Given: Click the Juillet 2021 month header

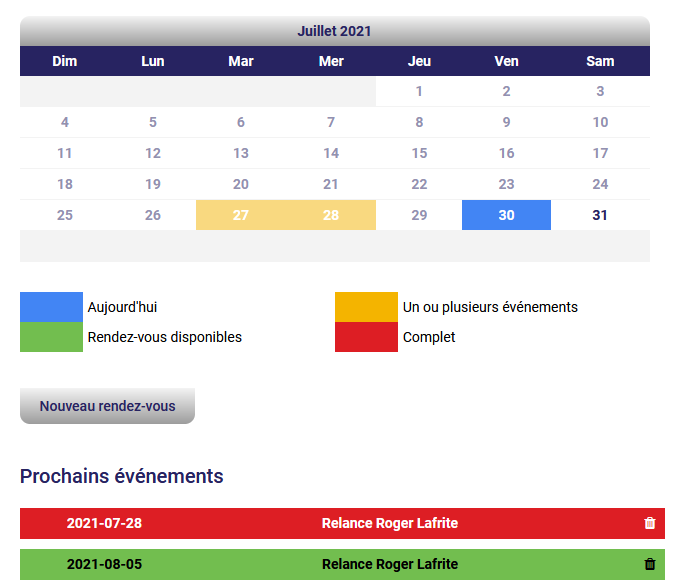Looking at the screenshot, I should click(334, 31).
